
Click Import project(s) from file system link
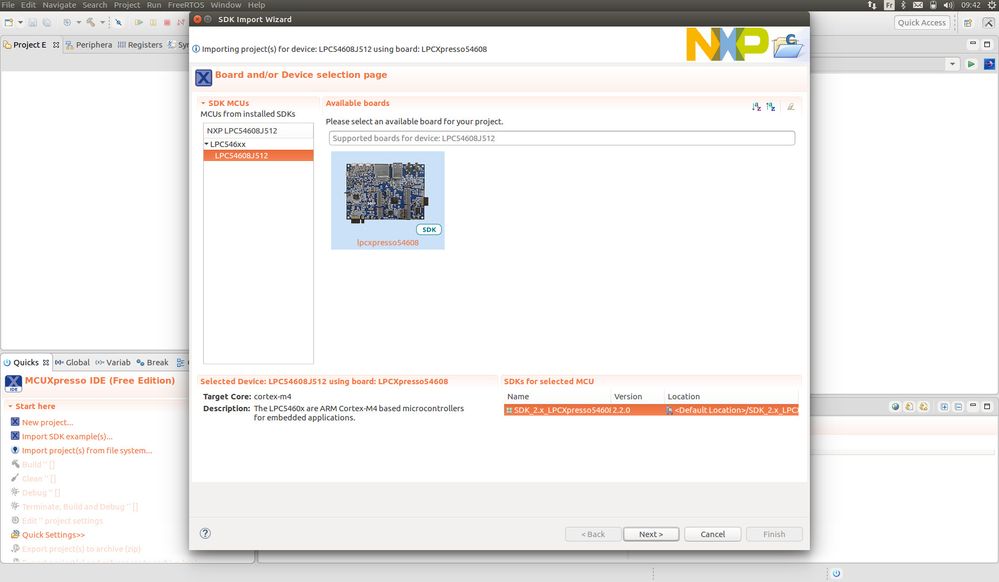coord(87,450)
